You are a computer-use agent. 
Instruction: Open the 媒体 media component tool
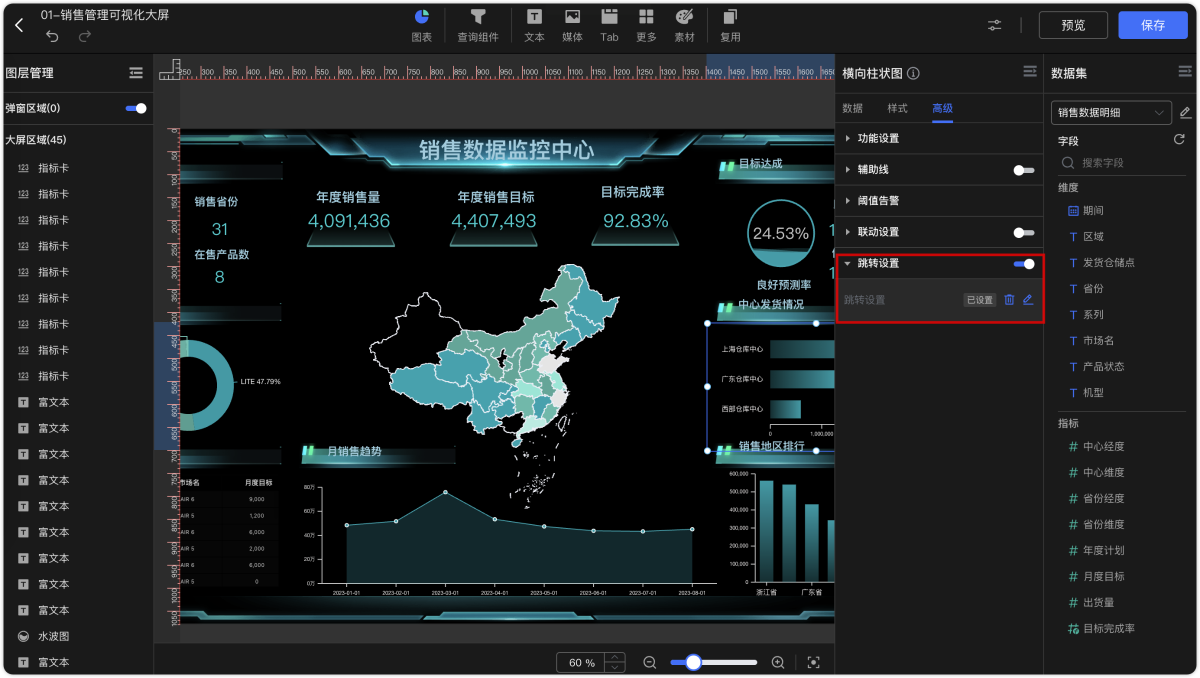[572, 25]
